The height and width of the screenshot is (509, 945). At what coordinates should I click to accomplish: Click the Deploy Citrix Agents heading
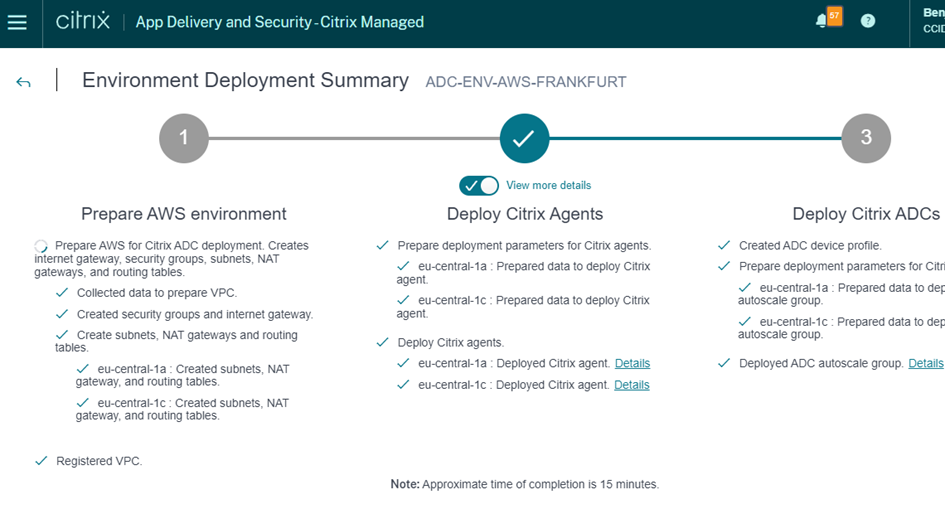tap(525, 214)
